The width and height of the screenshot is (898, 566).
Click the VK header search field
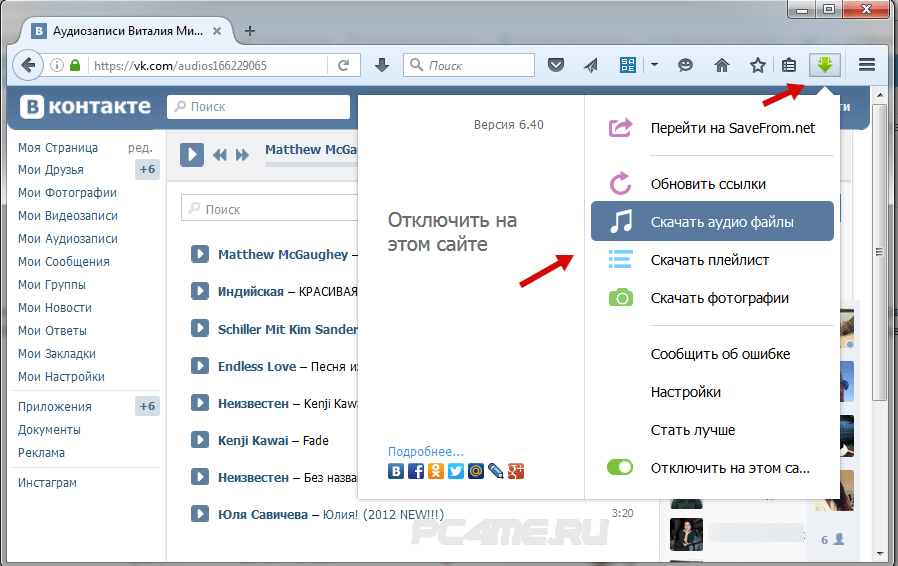(x=258, y=106)
